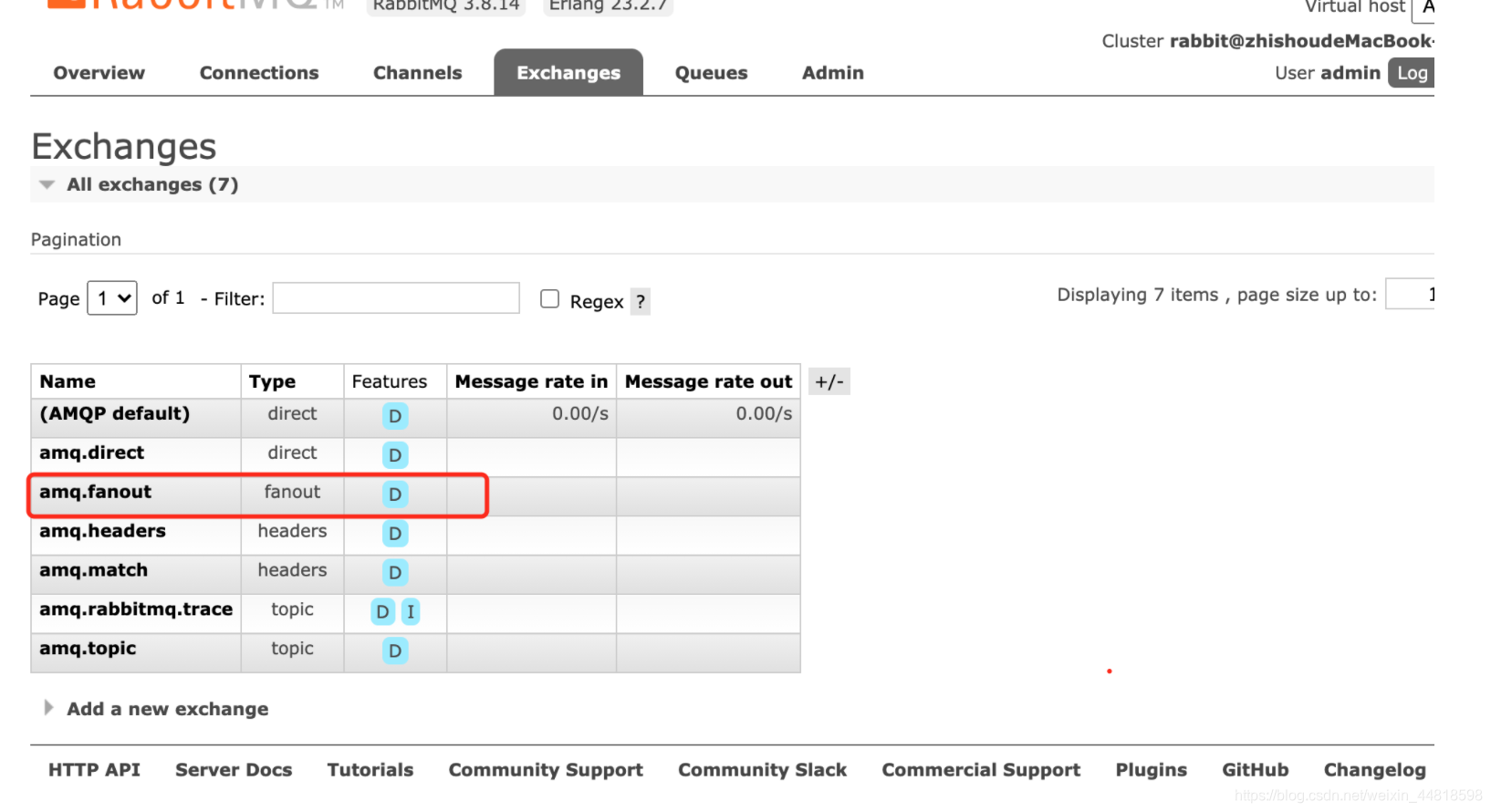Click topic type of amq.rabbitmq.trace

coord(292,609)
